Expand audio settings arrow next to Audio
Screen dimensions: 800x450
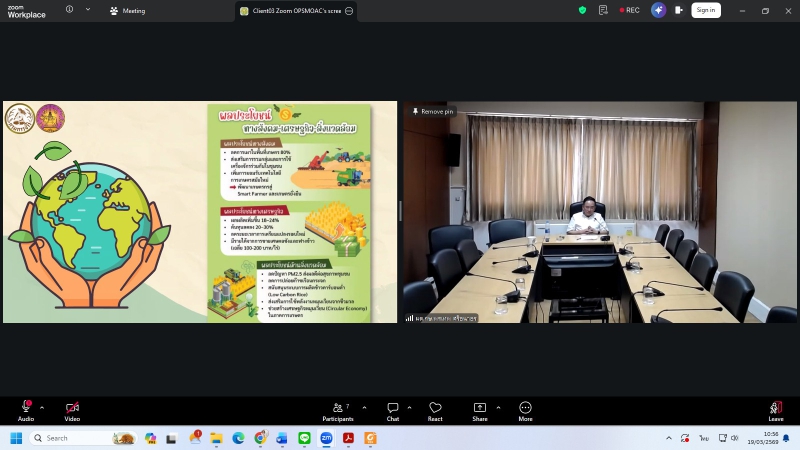(42, 407)
